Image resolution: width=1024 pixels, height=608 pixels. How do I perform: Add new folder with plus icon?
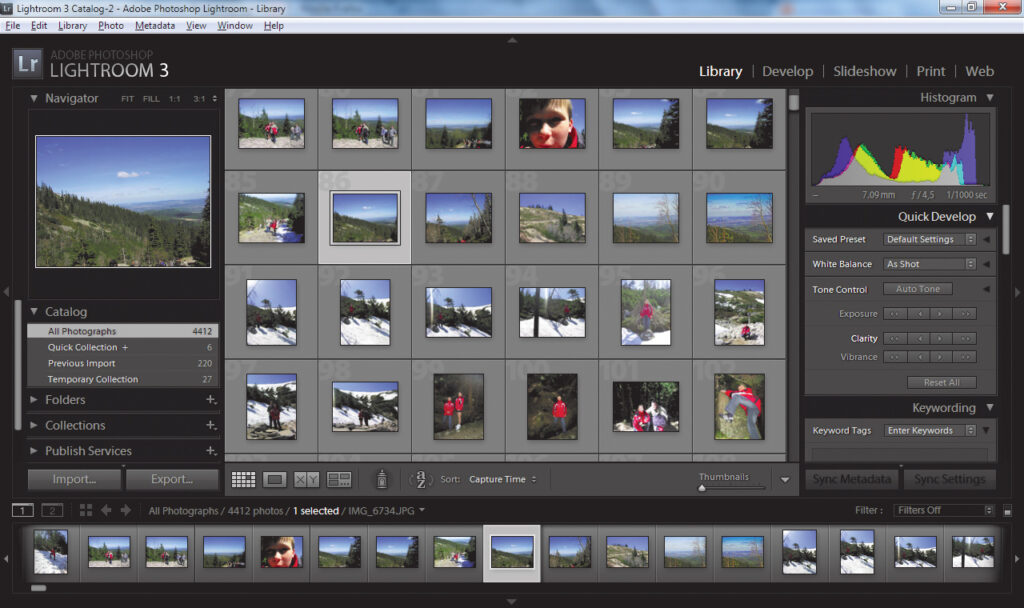pos(210,400)
